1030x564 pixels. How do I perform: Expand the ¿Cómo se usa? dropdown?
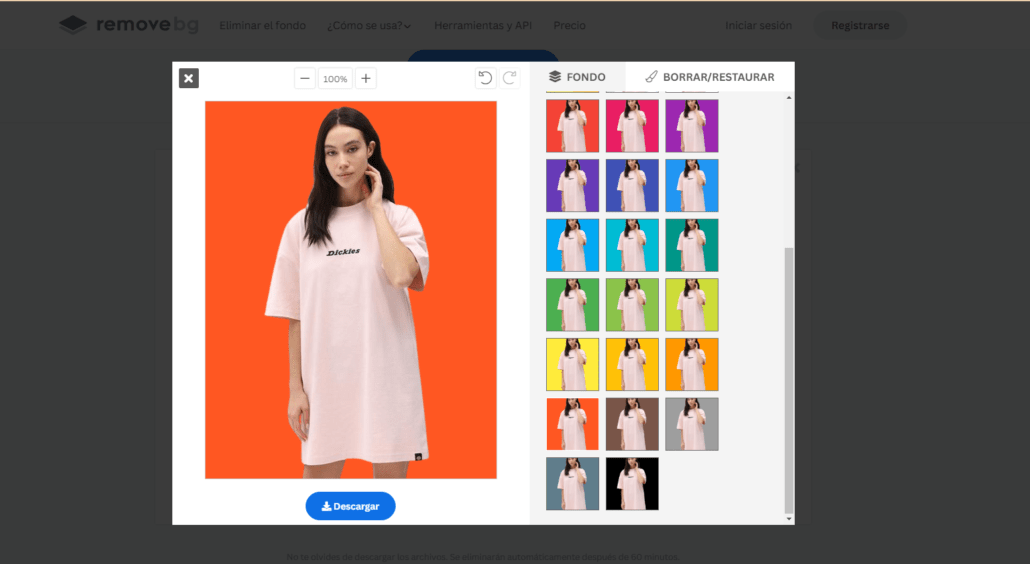[368, 26]
